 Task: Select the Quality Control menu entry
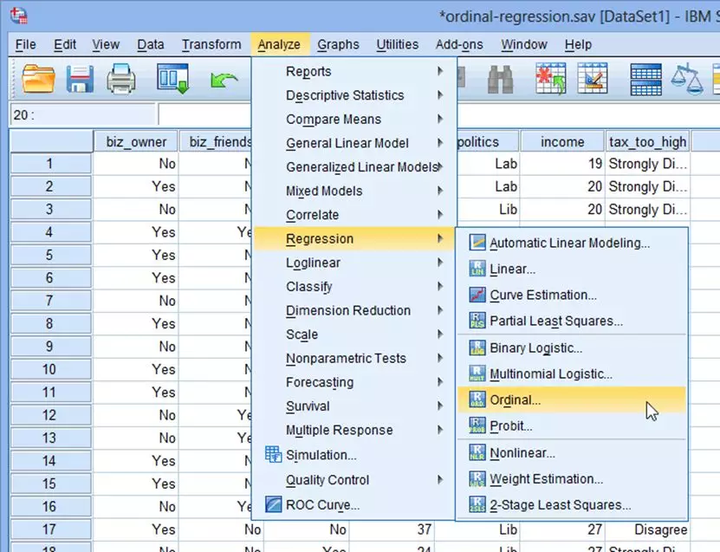[355, 480]
